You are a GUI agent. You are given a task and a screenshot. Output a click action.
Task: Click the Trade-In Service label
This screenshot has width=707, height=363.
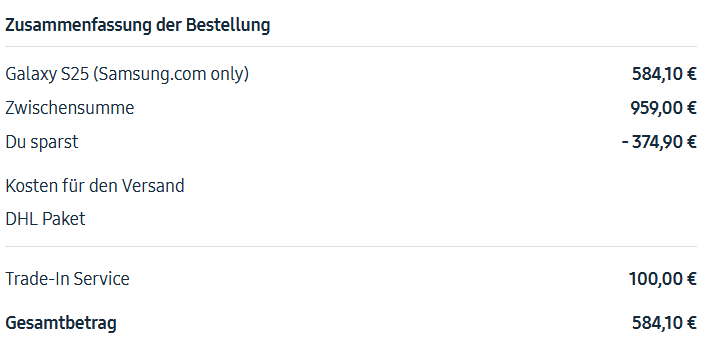(67, 279)
